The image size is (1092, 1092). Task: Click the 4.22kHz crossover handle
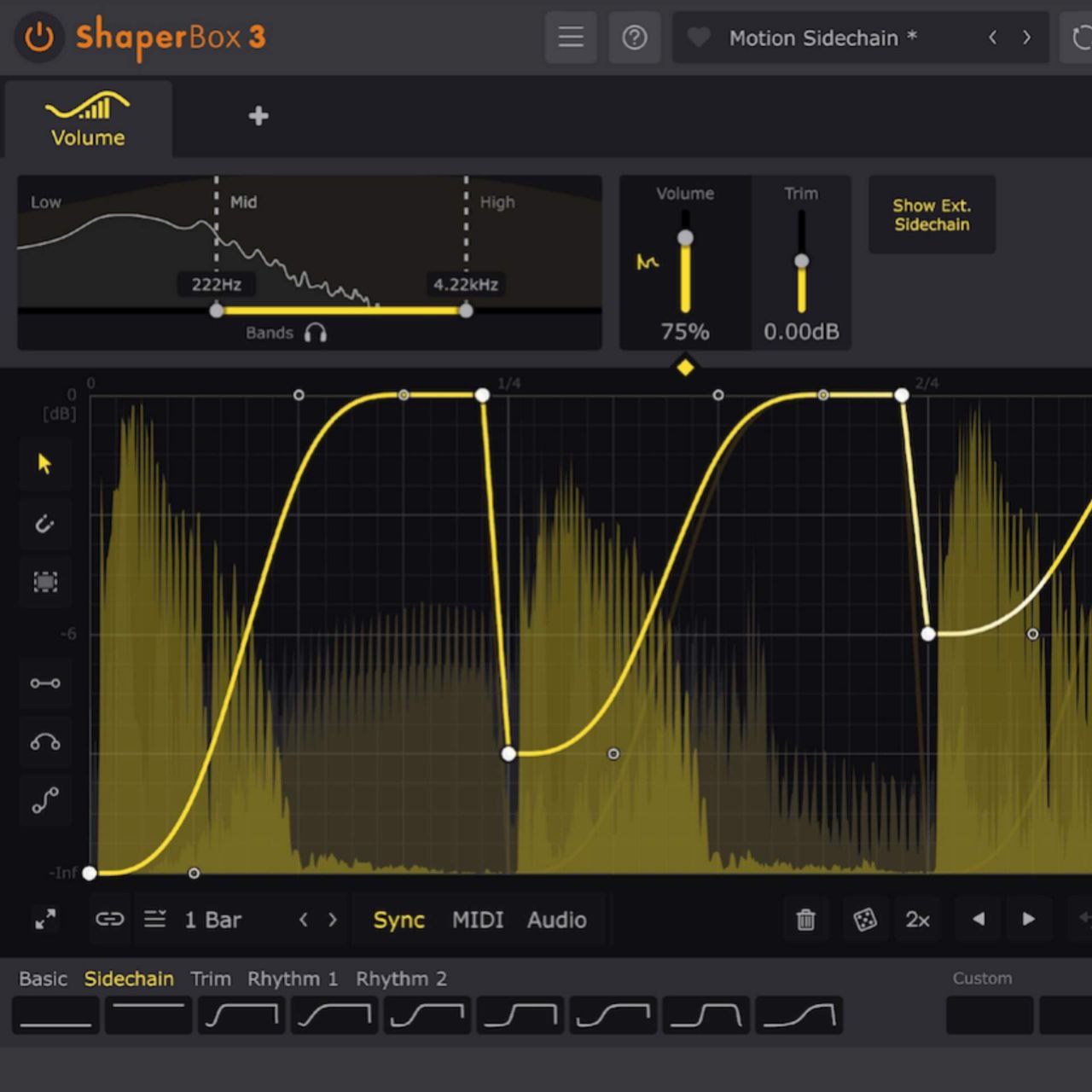tap(466, 311)
